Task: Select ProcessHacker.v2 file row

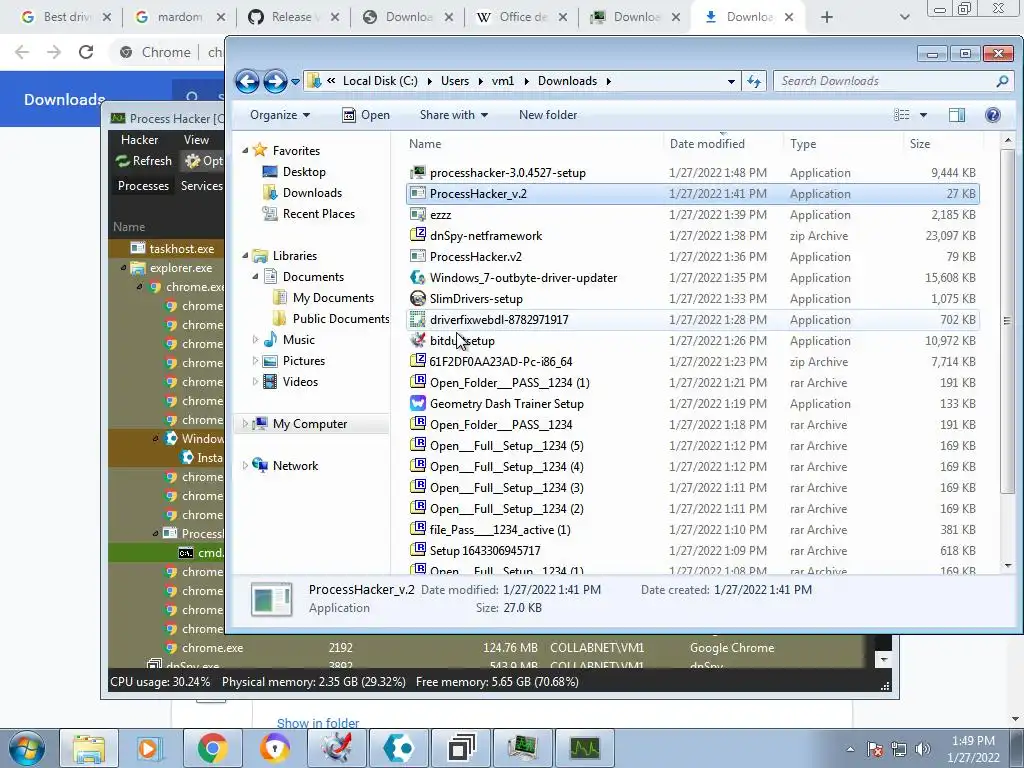Action: click(692, 257)
